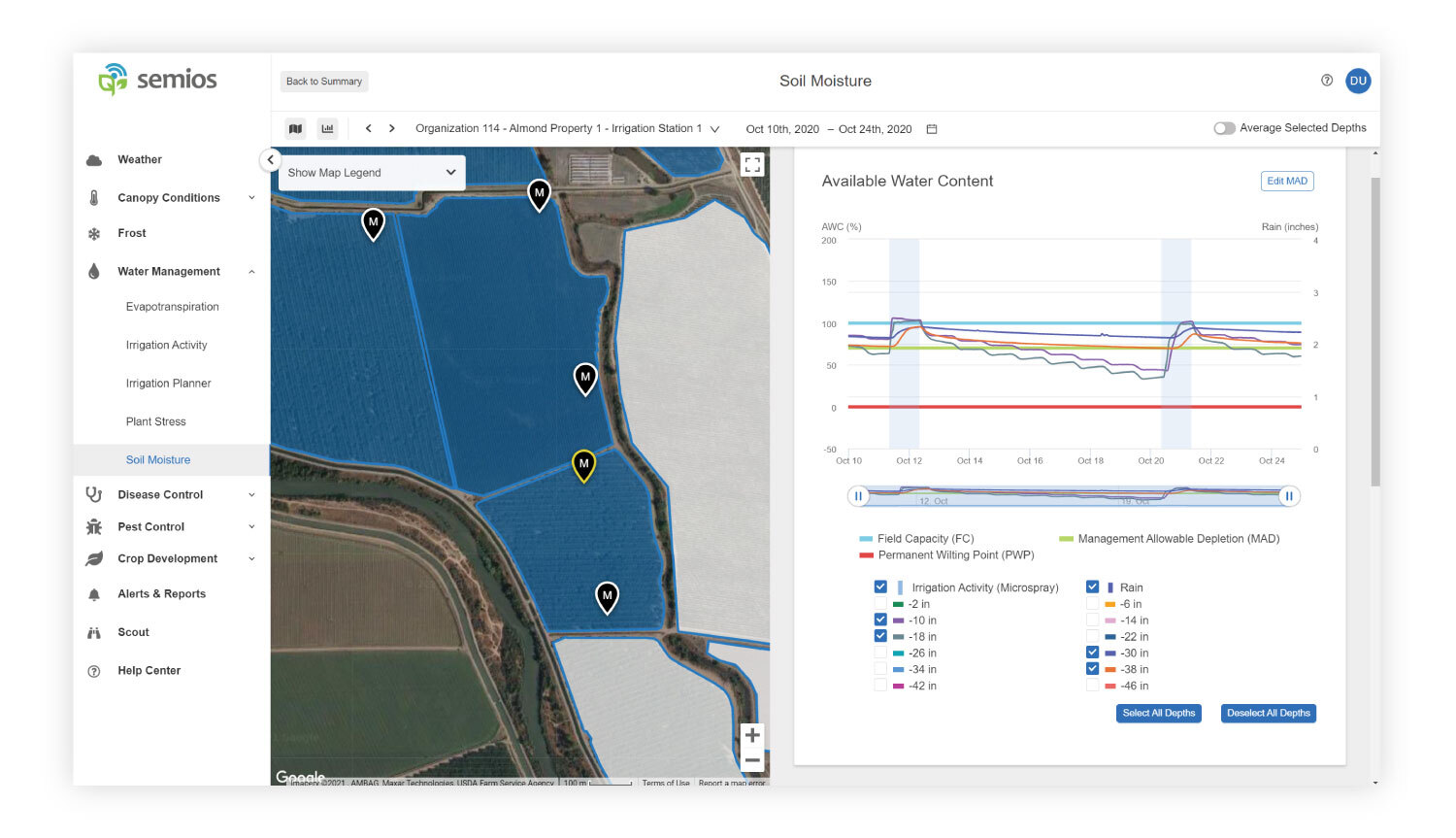Image resolution: width=1456 pixels, height=838 pixels.
Task: Open help question mark in header
Action: tap(1327, 81)
